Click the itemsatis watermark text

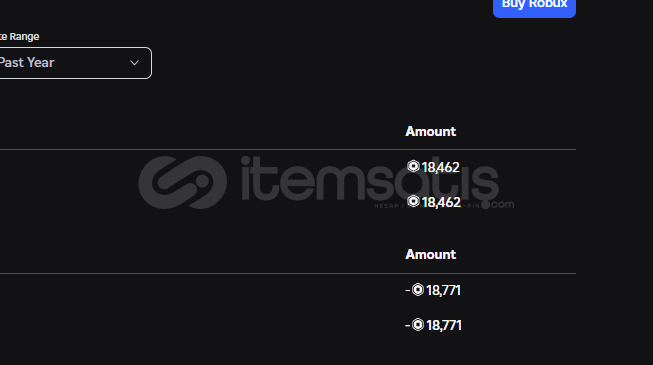click(x=370, y=179)
